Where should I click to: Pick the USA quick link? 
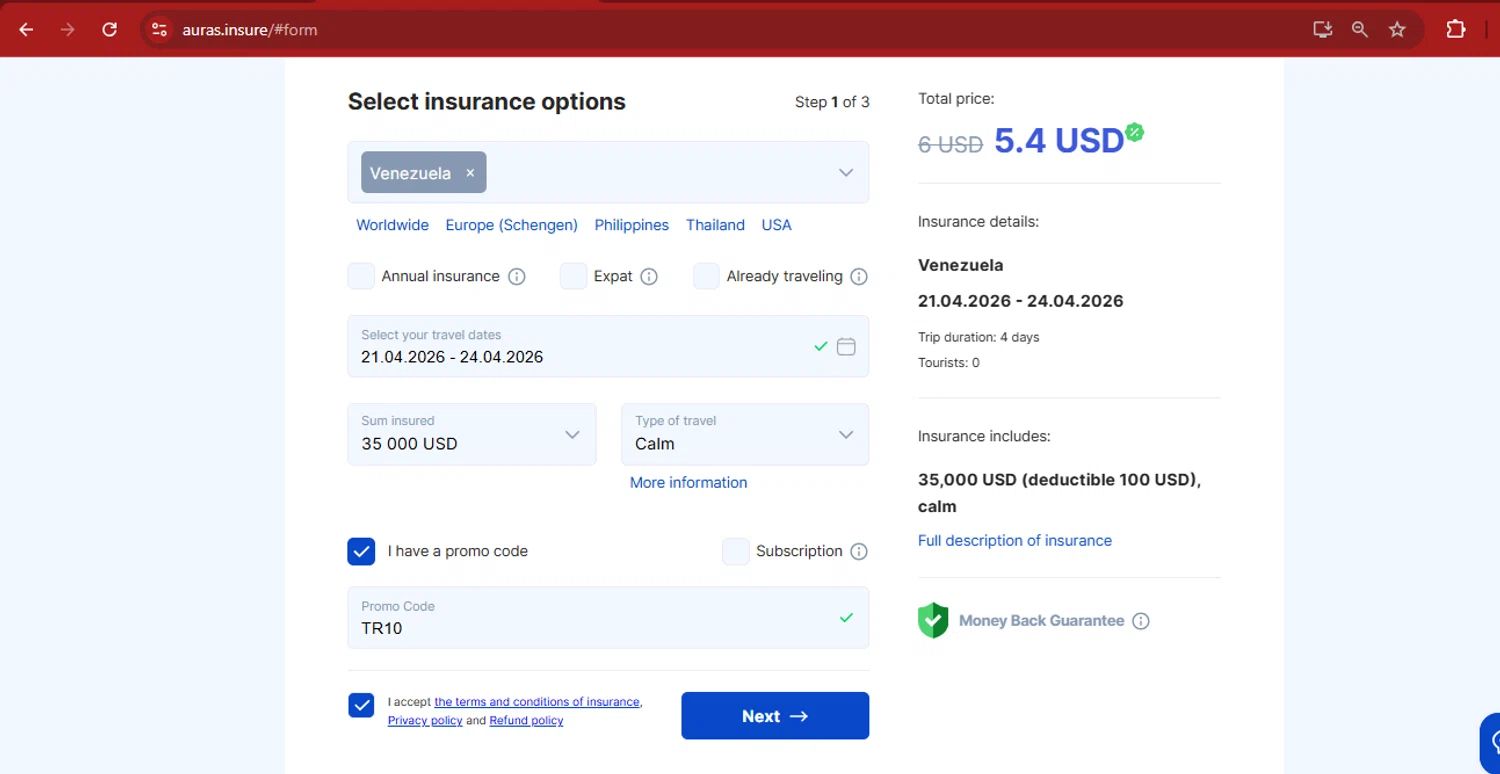(776, 225)
